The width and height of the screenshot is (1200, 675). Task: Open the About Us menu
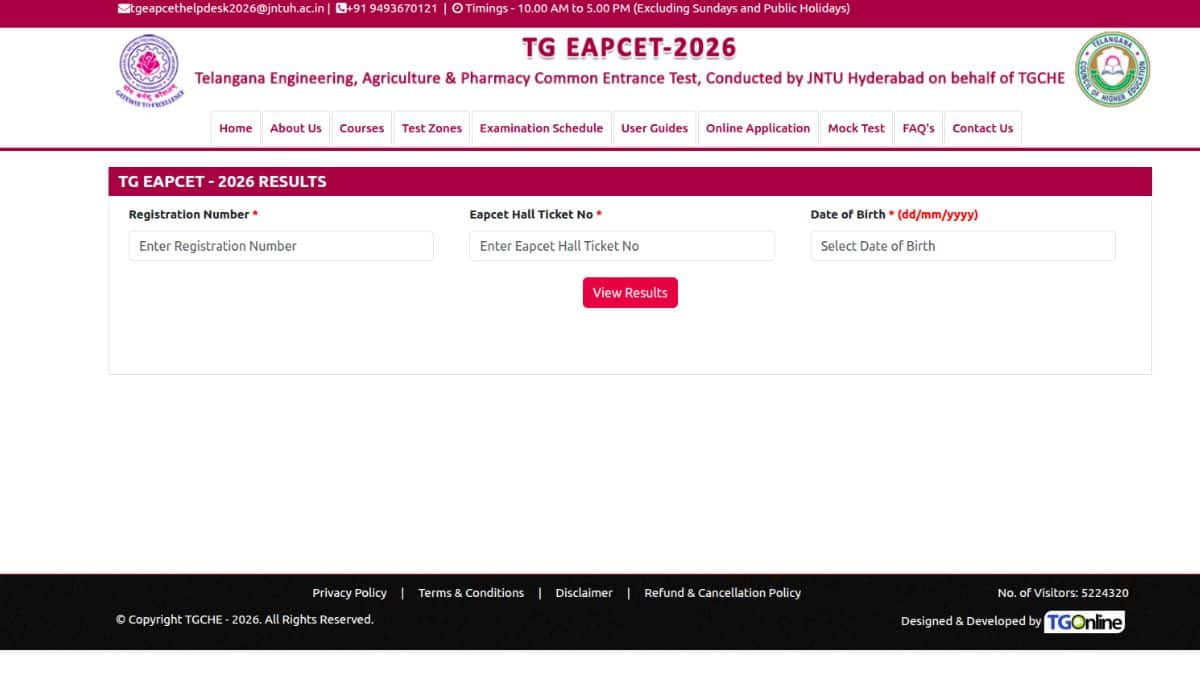coord(296,128)
